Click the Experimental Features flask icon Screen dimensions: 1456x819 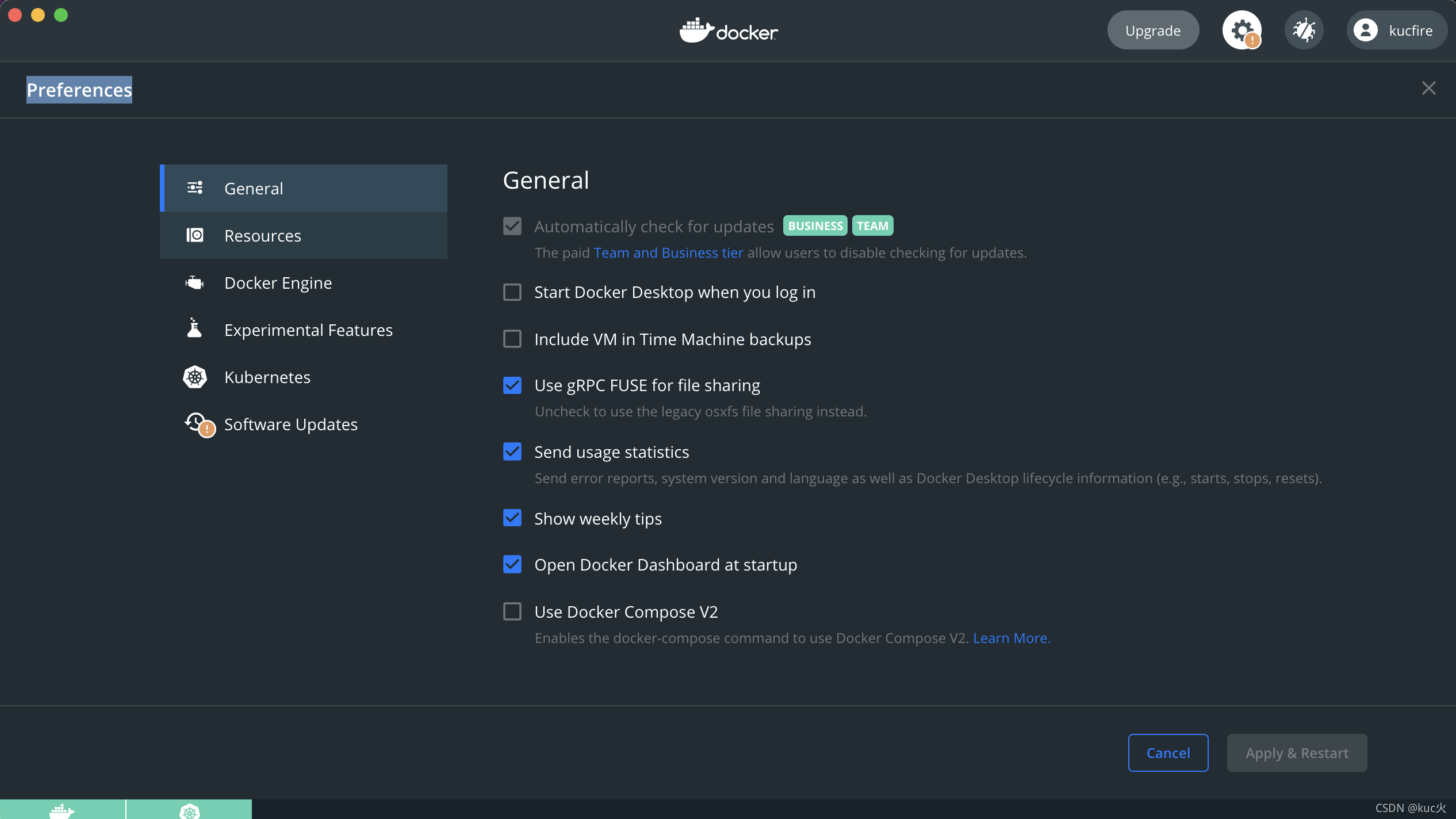tap(194, 328)
